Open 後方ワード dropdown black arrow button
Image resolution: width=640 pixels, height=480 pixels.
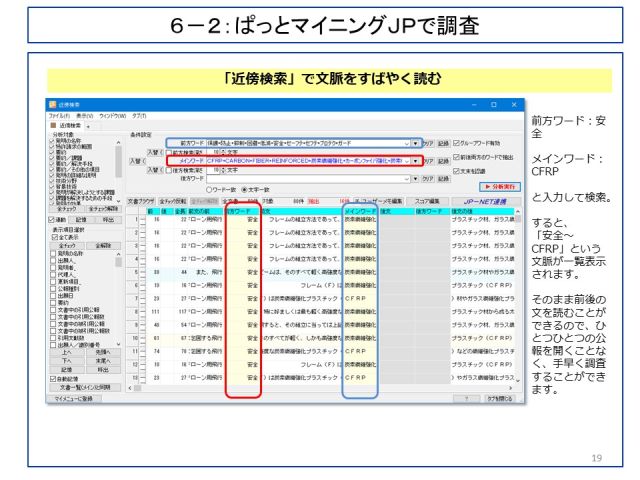416,179
